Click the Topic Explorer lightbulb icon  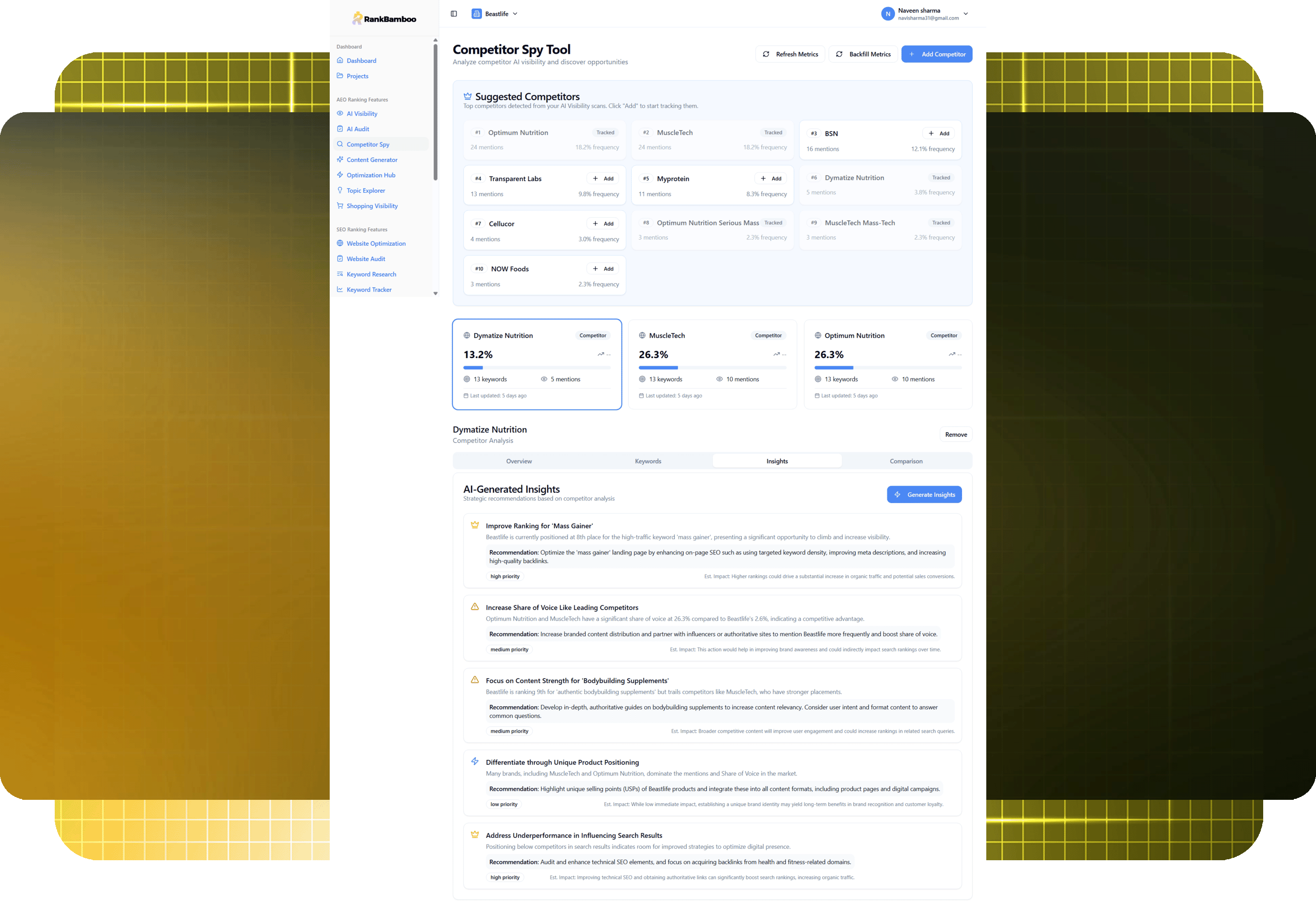tap(340, 191)
